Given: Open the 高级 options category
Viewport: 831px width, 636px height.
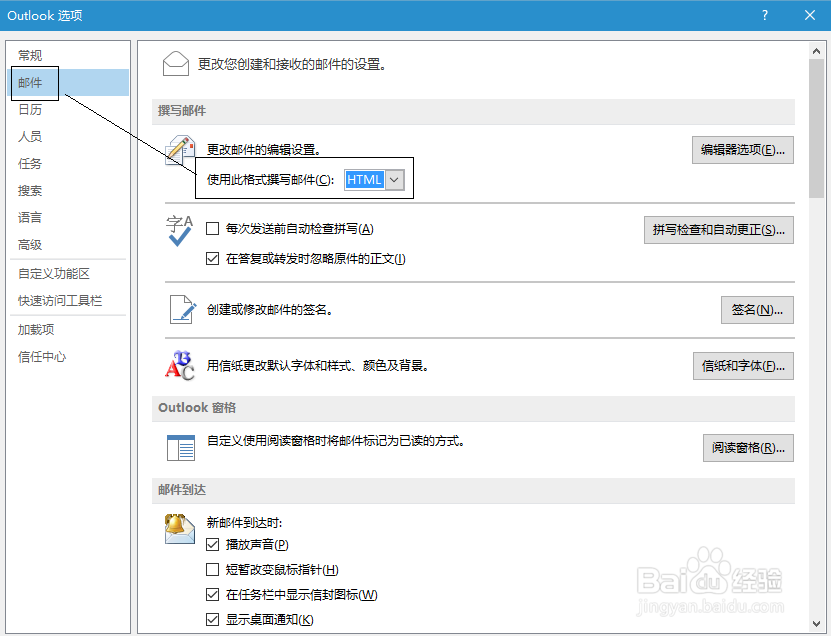Looking at the screenshot, I should pyautogui.click(x=69, y=245).
